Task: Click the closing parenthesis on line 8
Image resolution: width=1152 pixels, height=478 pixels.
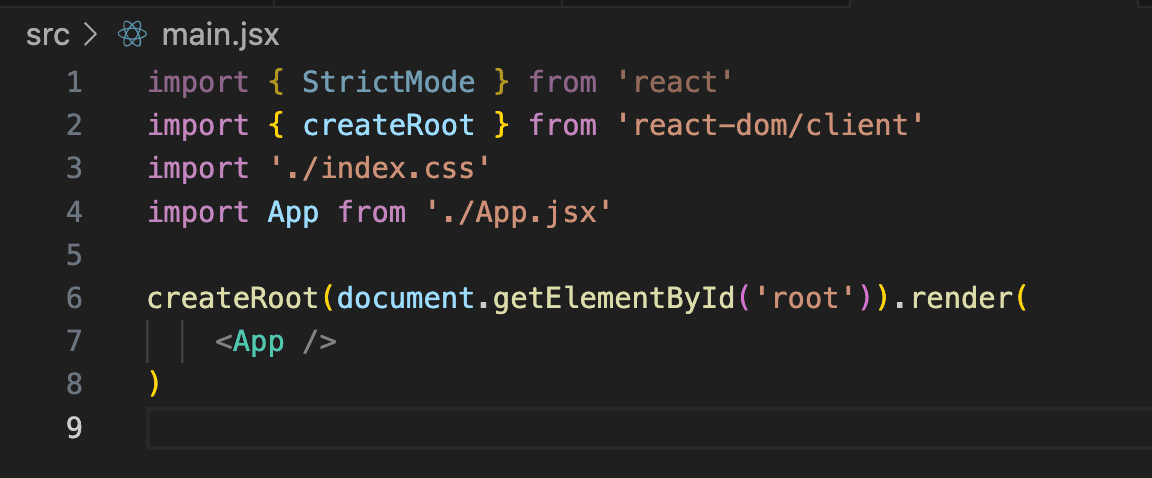Action: pyautogui.click(x=154, y=384)
